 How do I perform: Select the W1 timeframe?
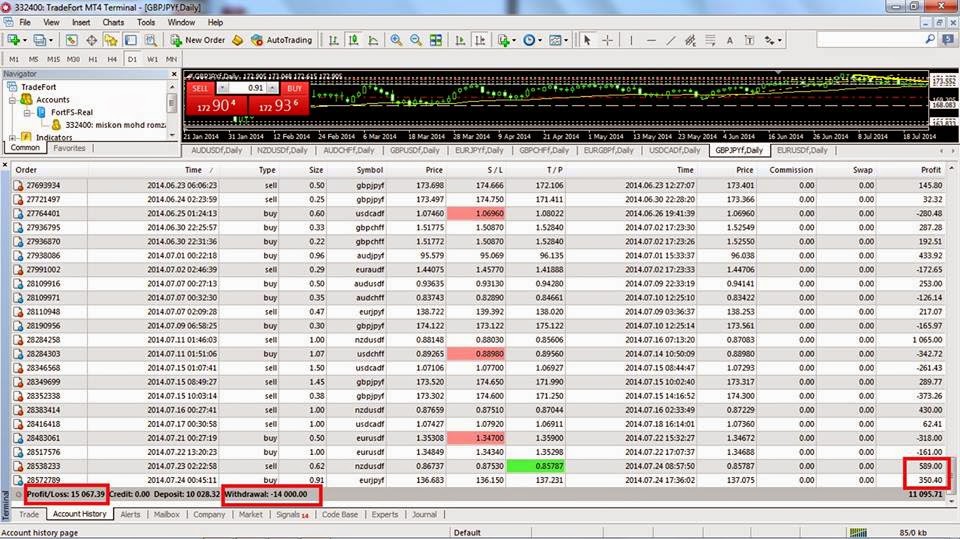click(x=152, y=59)
